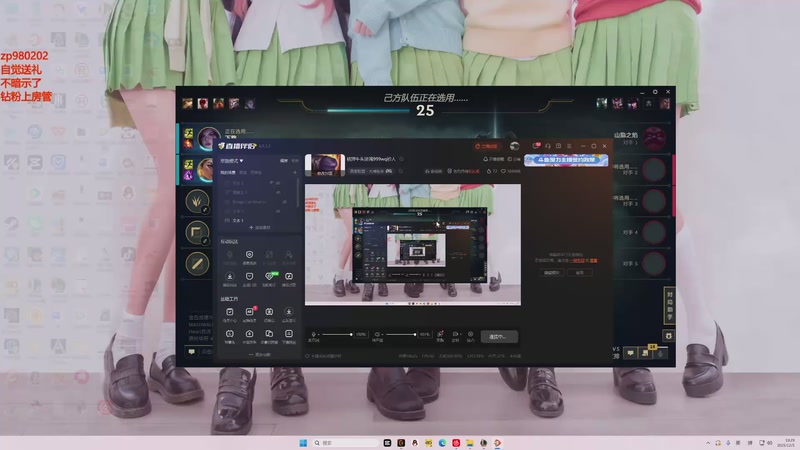Open the box icon next to the headset

(x=558, y=146)
